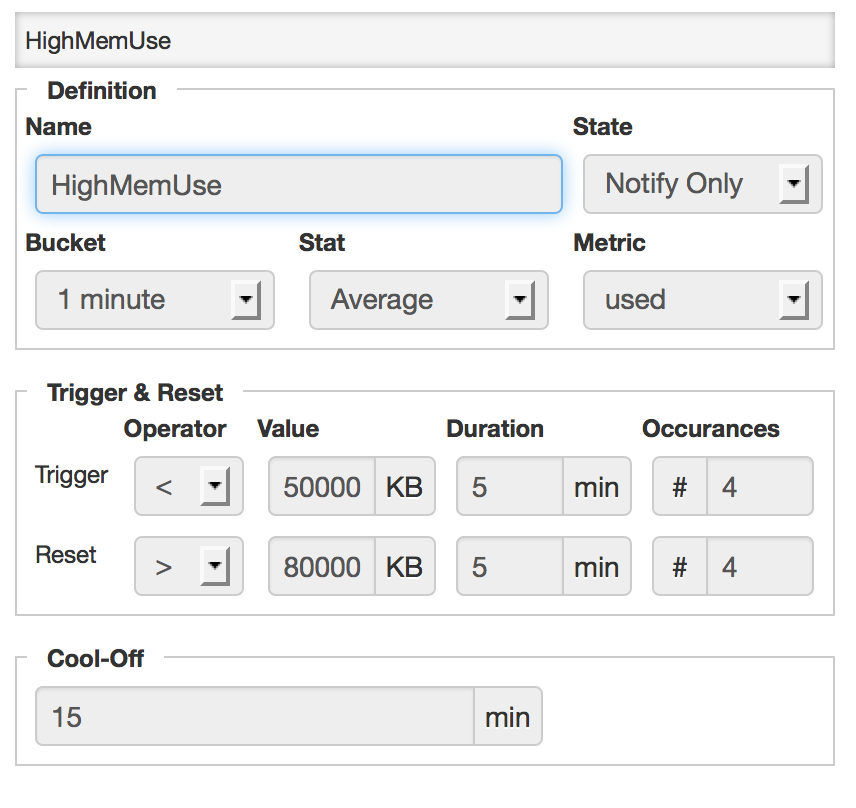Open the Bucket dropdown set to 1 minute
856x808 pixels.
coord(155,300)
